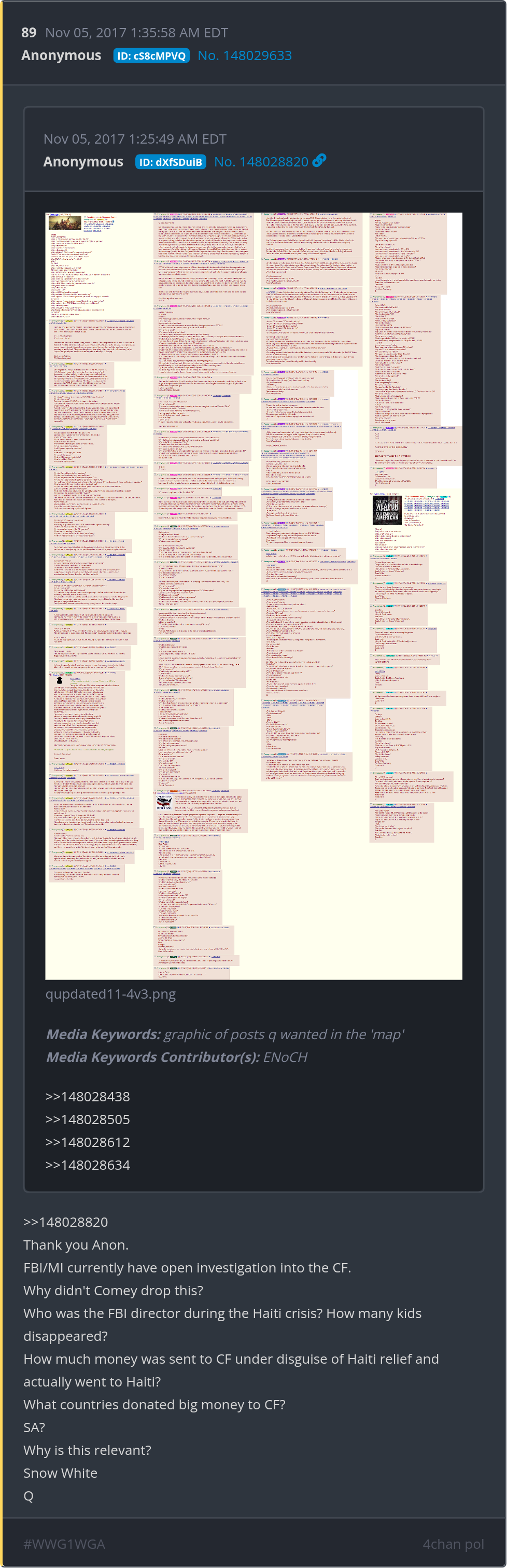This screenshot has width=507, height=1568.
Task: Follow the >>148028612 reply reference
Action: [88, 1142]
